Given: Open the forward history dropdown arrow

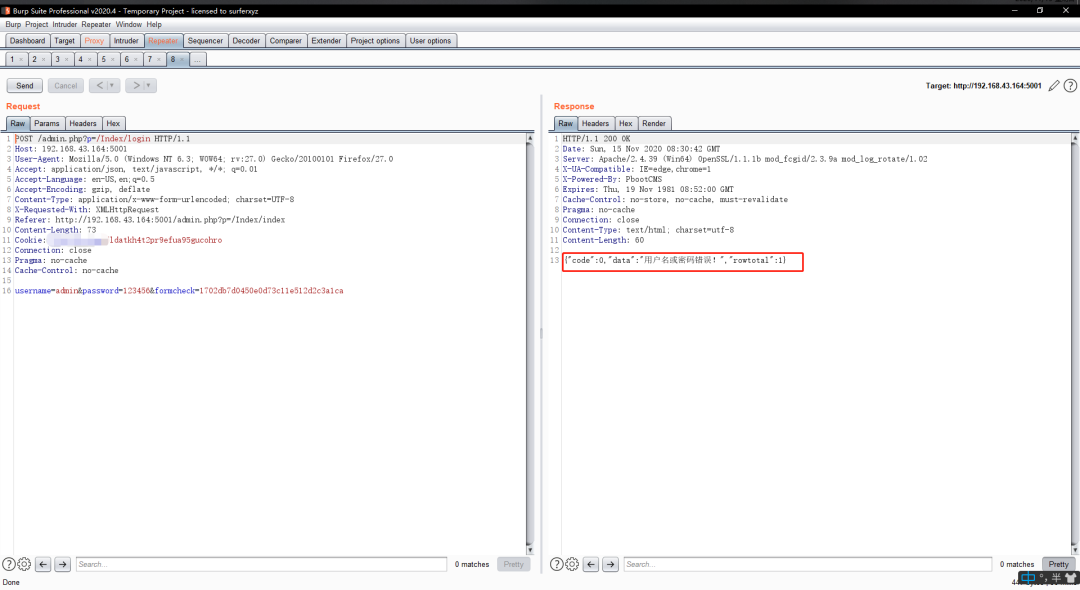Looking at the screenshot, I should (149, 85).
